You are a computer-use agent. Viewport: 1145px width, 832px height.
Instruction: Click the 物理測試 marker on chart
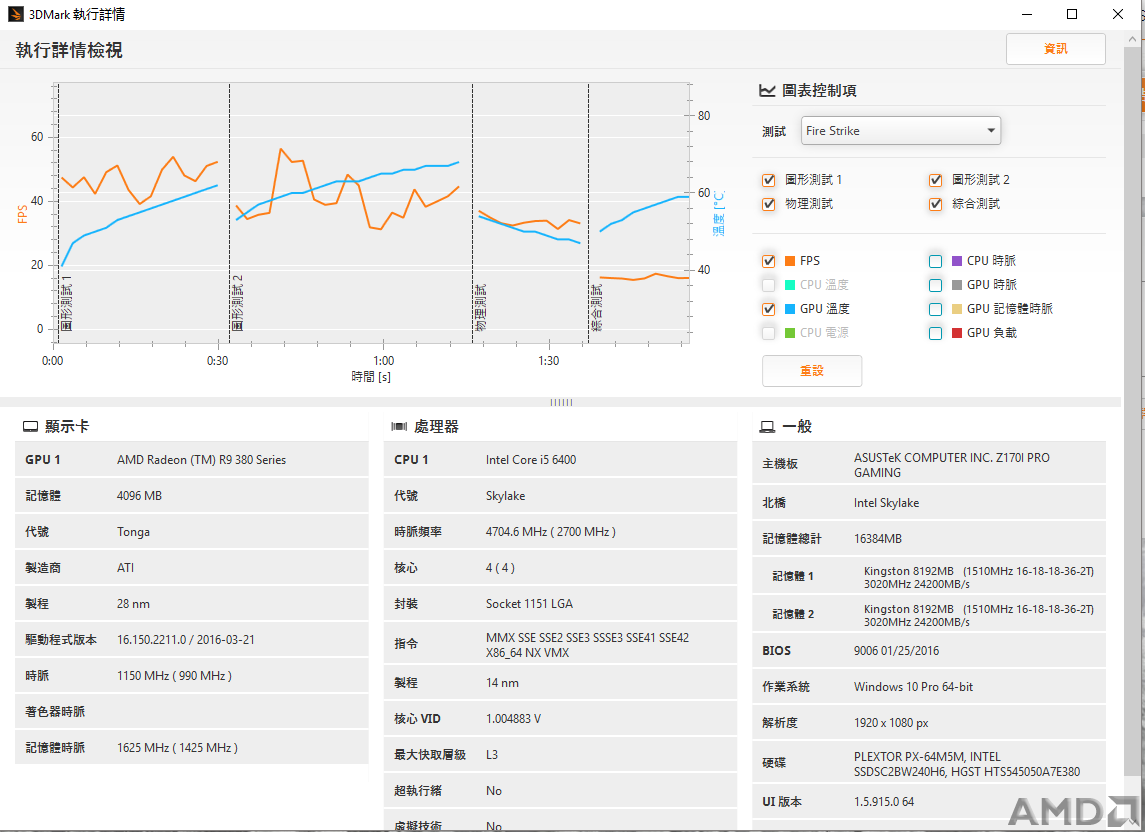click(x=480, y=308)
